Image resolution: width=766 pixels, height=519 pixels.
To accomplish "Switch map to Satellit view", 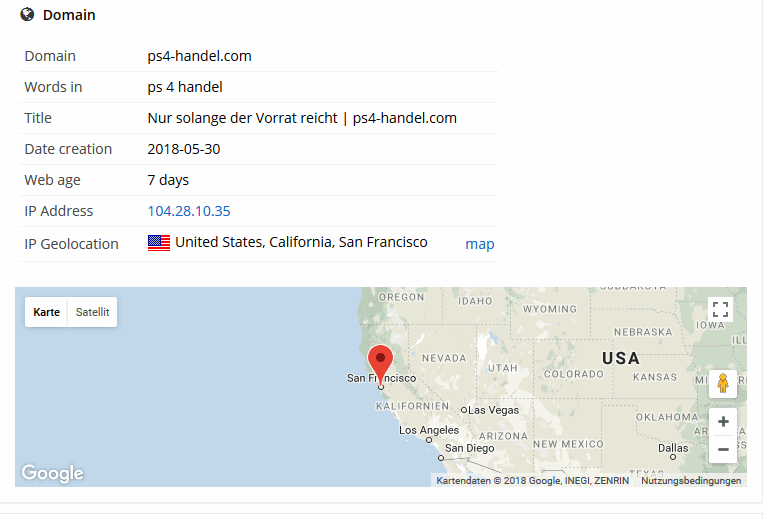I will pyautogui.click(x=92, y=312).
